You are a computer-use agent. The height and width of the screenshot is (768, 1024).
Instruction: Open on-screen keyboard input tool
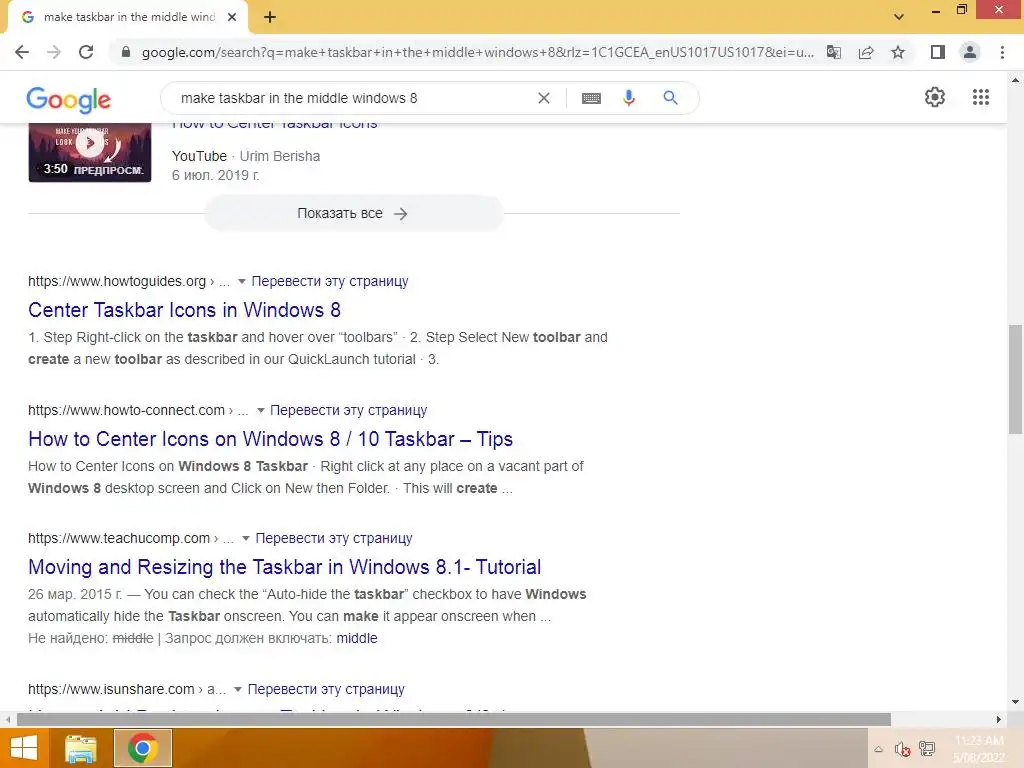591,98
